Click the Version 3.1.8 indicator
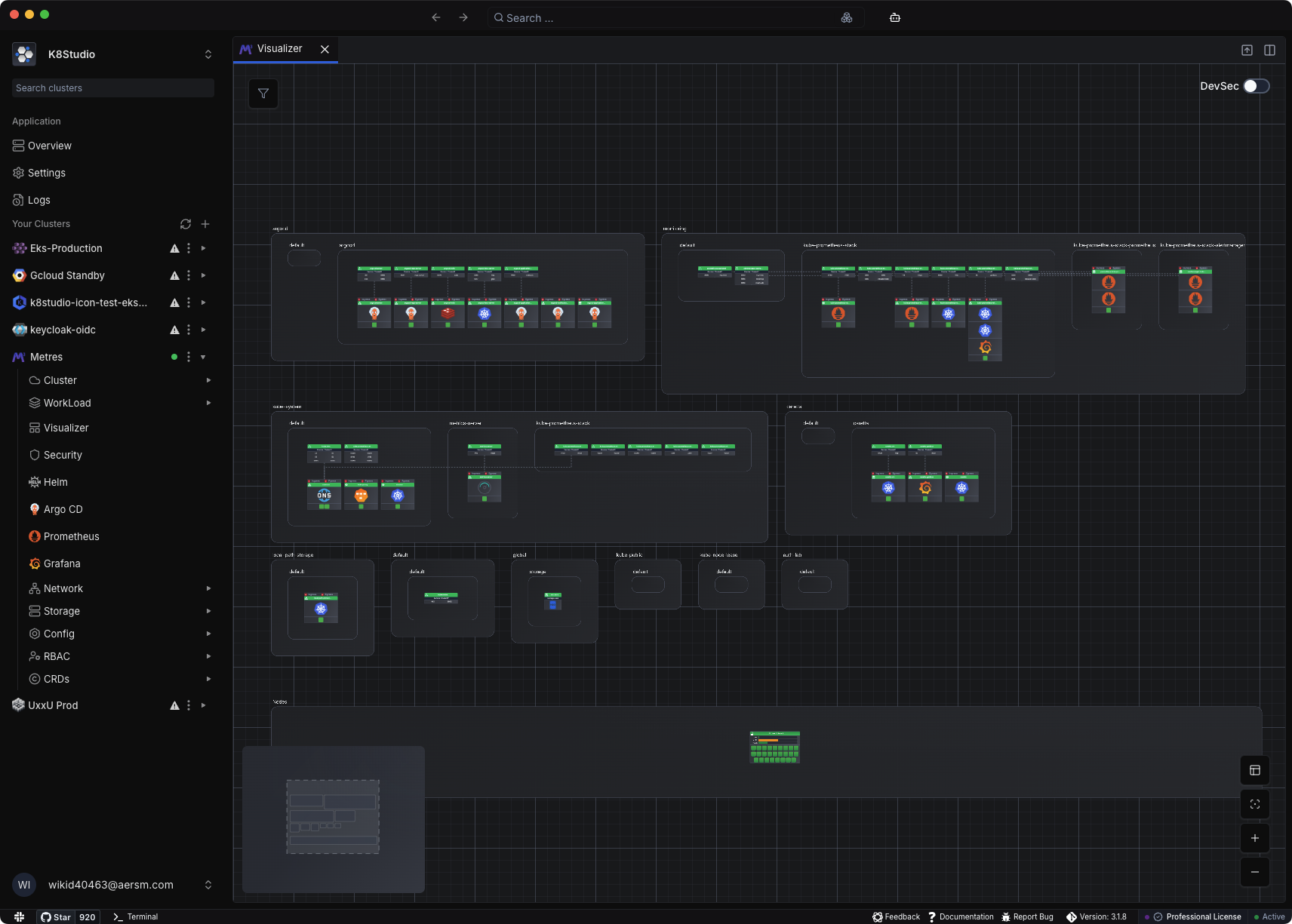 click(x=1097, y=917)
